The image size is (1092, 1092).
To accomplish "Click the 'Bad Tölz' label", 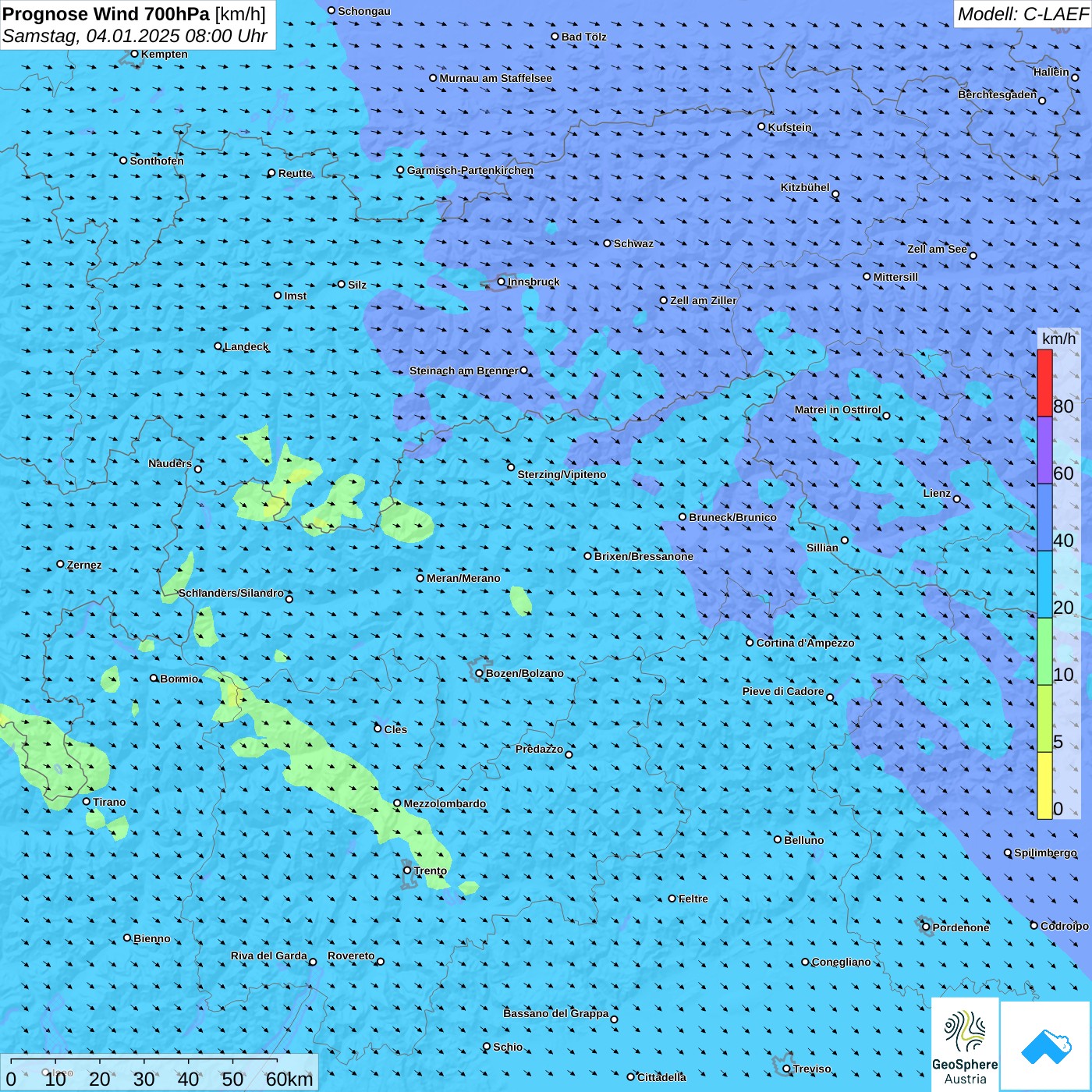I will (x=583, y=37).
